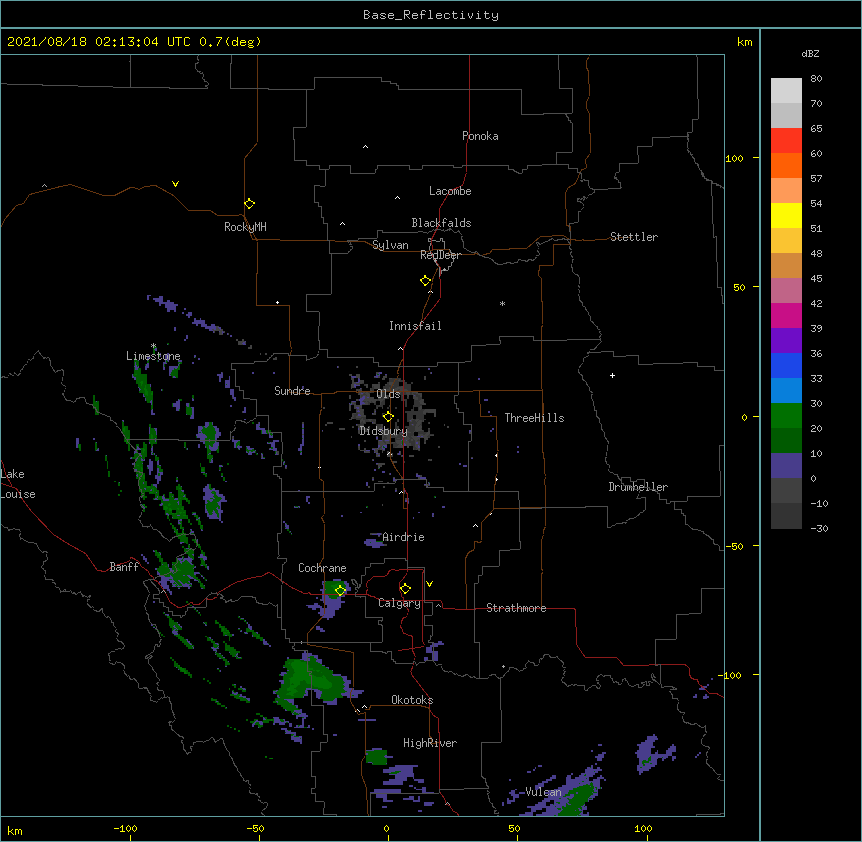The image size is (862, 842).
Task: Click the yellow diamond marker at Calgary
Action: [x=405, y=589]
